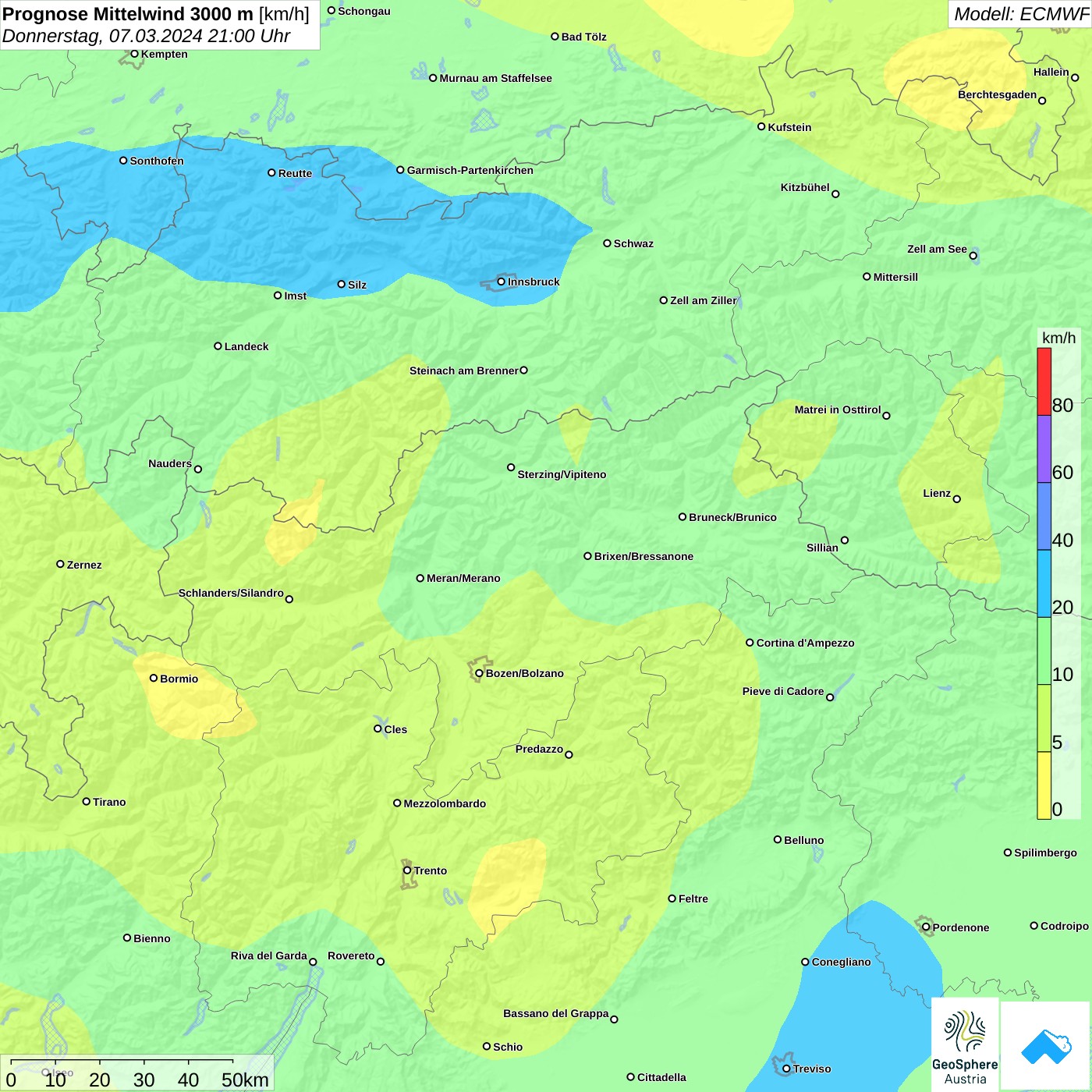Click the 'Schwaz' label
Image resolution: width=1092 pixels, height=1092 pixels.
(633, 243)
